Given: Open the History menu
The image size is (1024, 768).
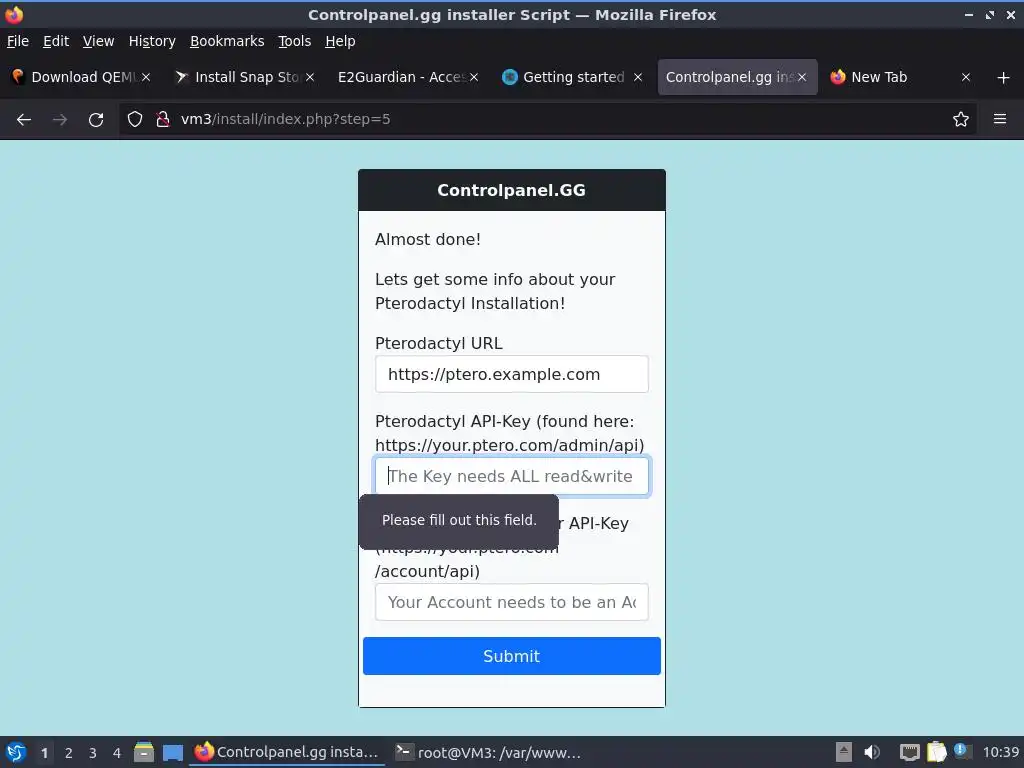Looking at the screenshot, I should click(x=152, y=41).
